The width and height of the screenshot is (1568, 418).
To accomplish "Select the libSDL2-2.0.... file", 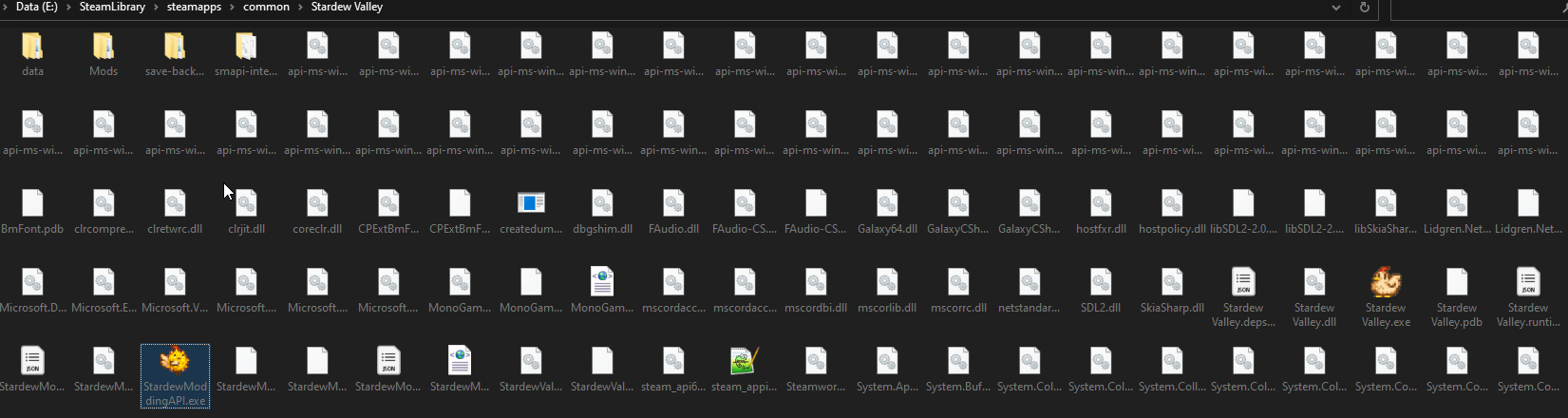I will pos(1243,212).
